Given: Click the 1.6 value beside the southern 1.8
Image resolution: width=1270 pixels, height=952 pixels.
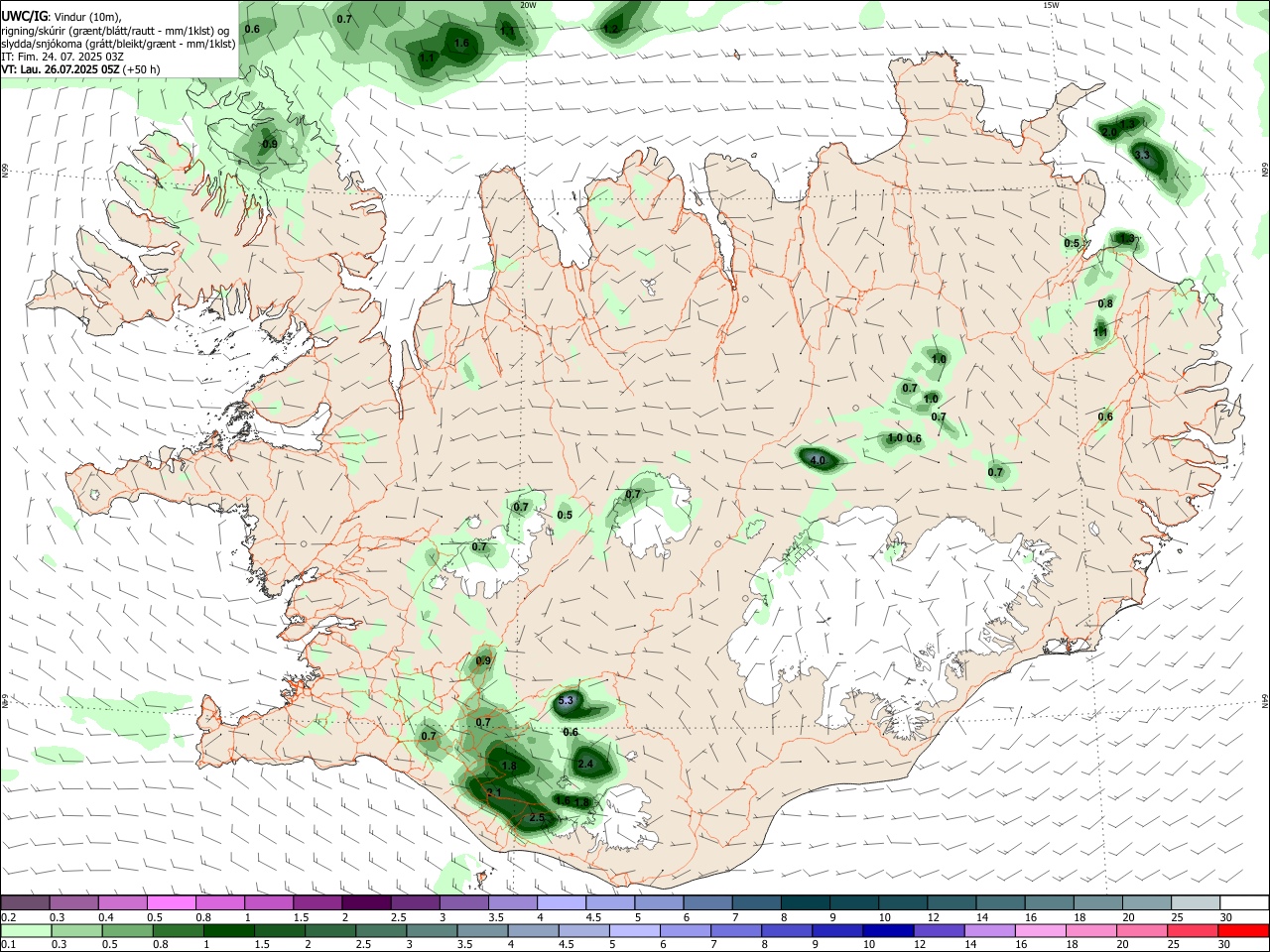Looking at the screenshot, I should click(x=563, y=800).
